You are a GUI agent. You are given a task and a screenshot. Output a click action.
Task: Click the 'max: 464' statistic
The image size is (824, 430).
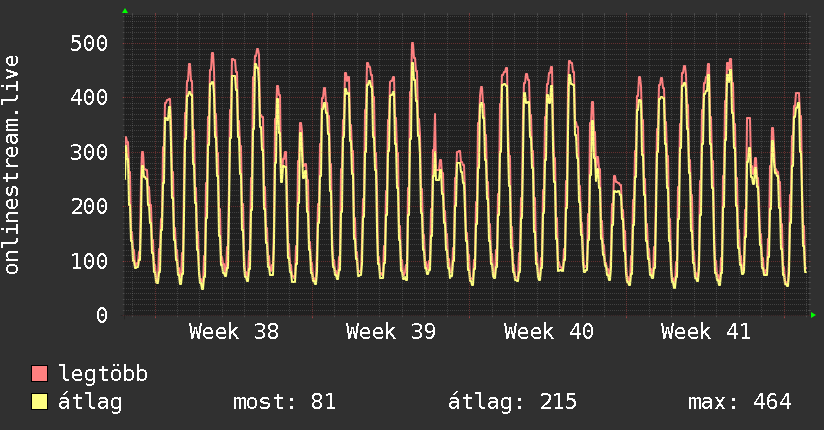click(x=740, y=402)
